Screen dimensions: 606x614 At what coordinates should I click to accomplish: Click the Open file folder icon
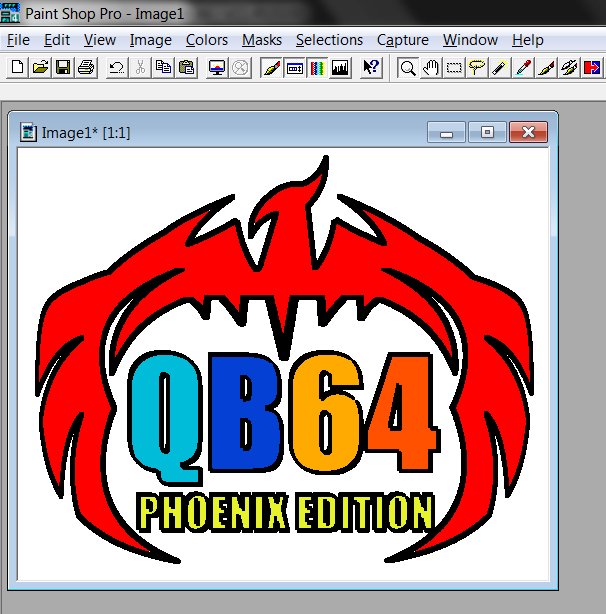pyautogui.click(x=40, y=68)
